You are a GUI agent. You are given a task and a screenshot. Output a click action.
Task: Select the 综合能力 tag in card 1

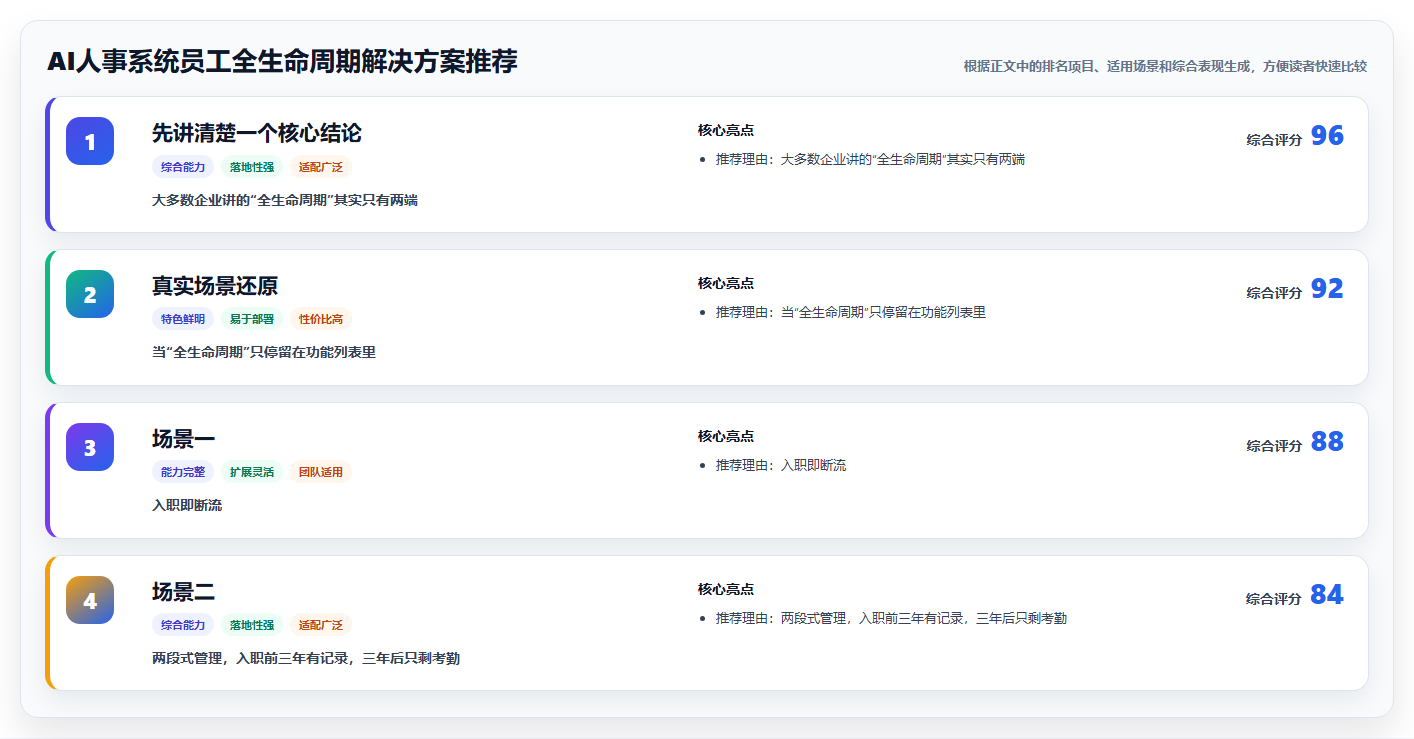click(183, 167)
